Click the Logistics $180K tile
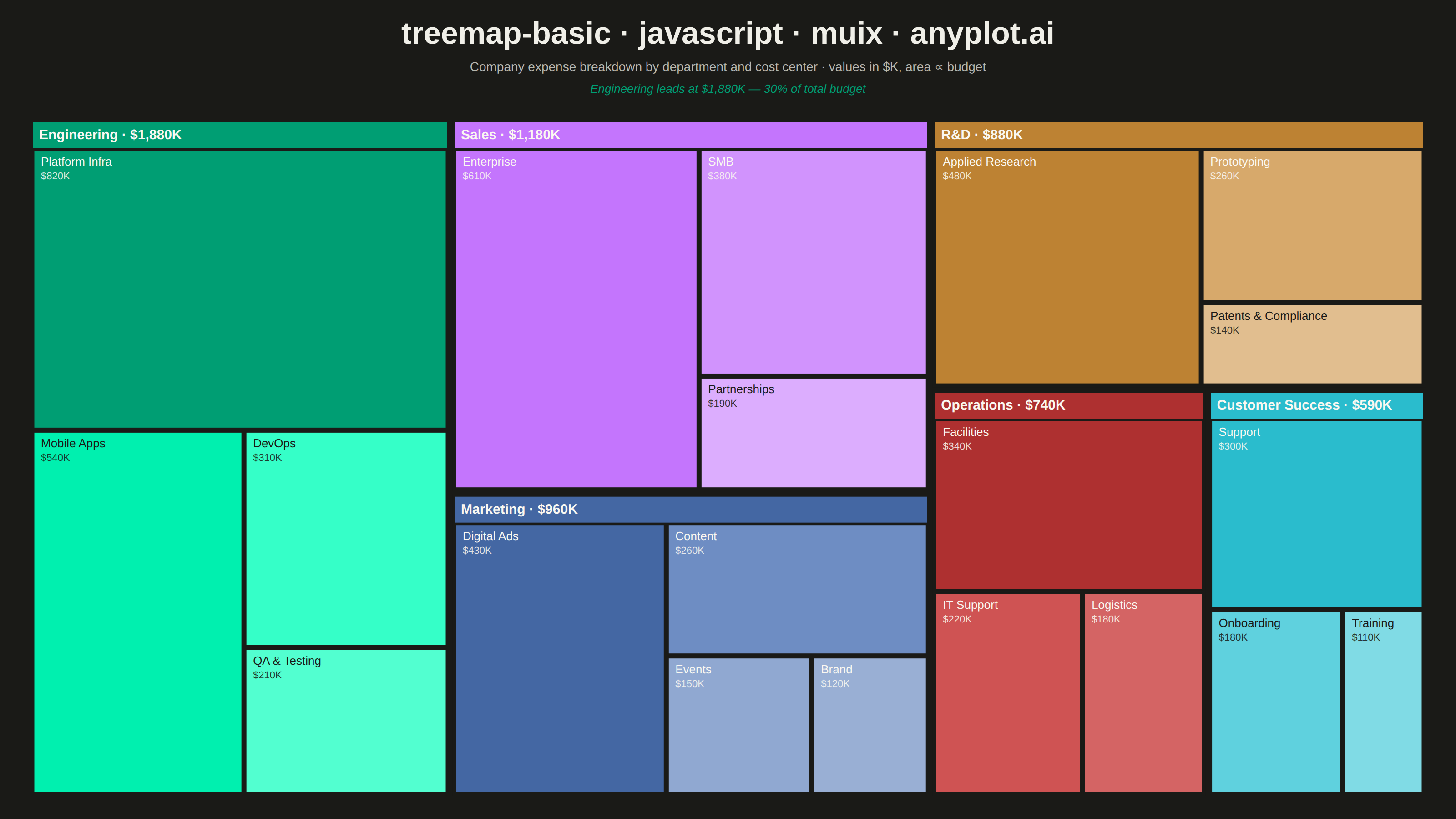The width and height of the screenshot is (1456, 819). click(1143, 693)
